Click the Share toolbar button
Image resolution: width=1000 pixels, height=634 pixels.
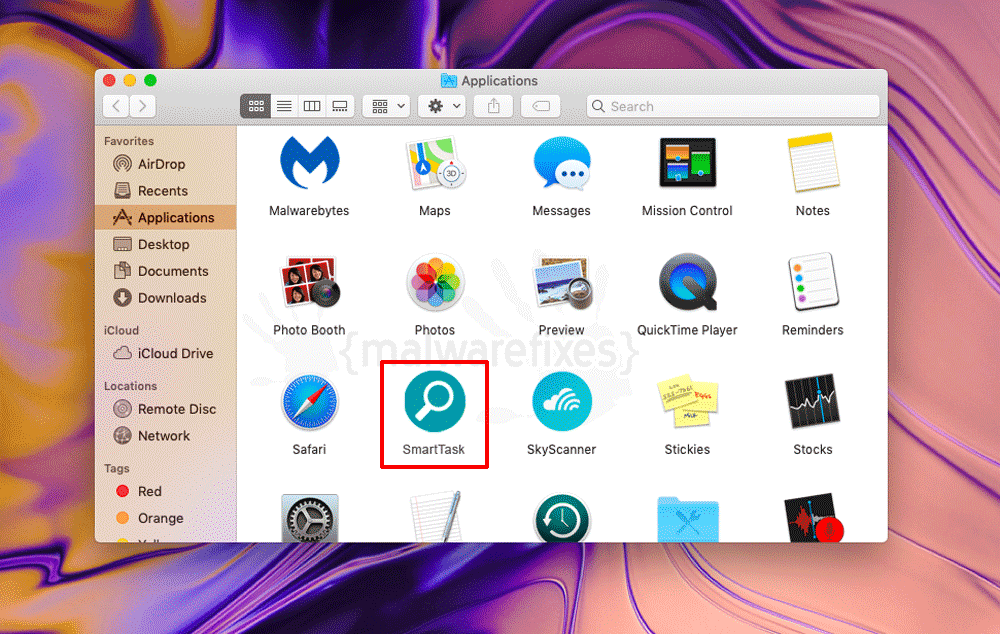click(x=494, y=106)
